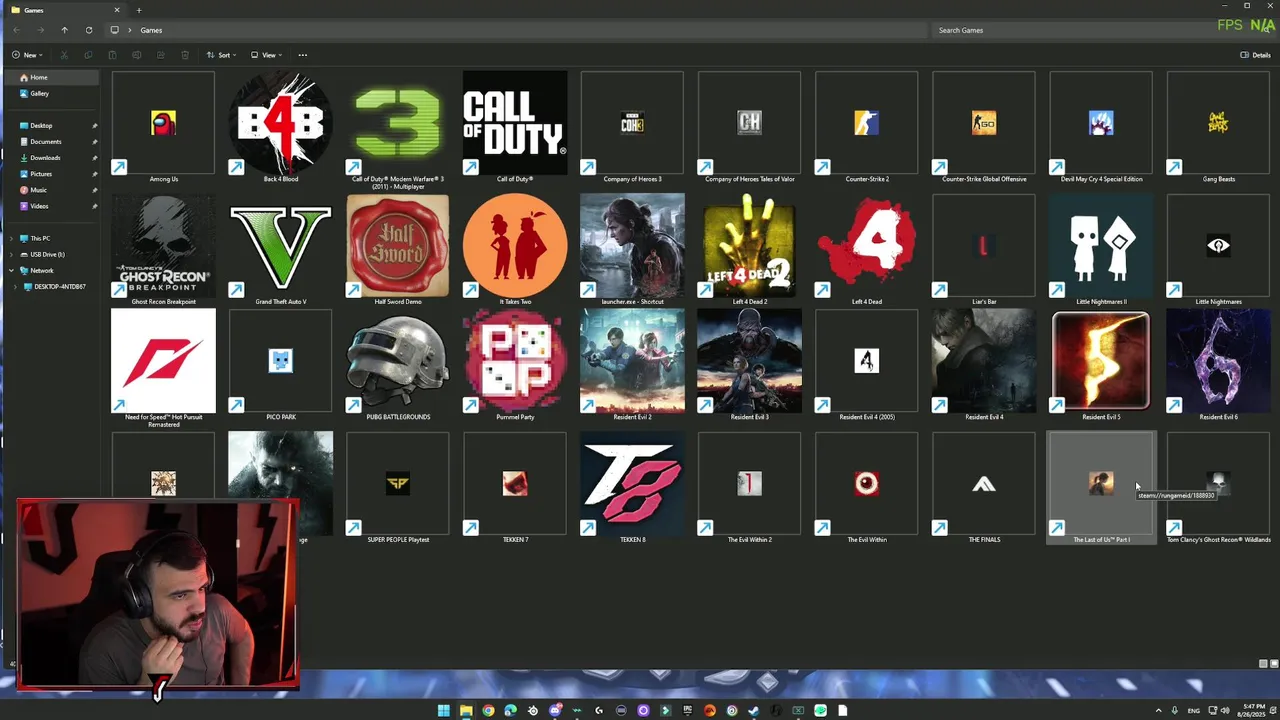
Task: Select Left 4 Dead 2 shortcut
Action: (749, 250)
